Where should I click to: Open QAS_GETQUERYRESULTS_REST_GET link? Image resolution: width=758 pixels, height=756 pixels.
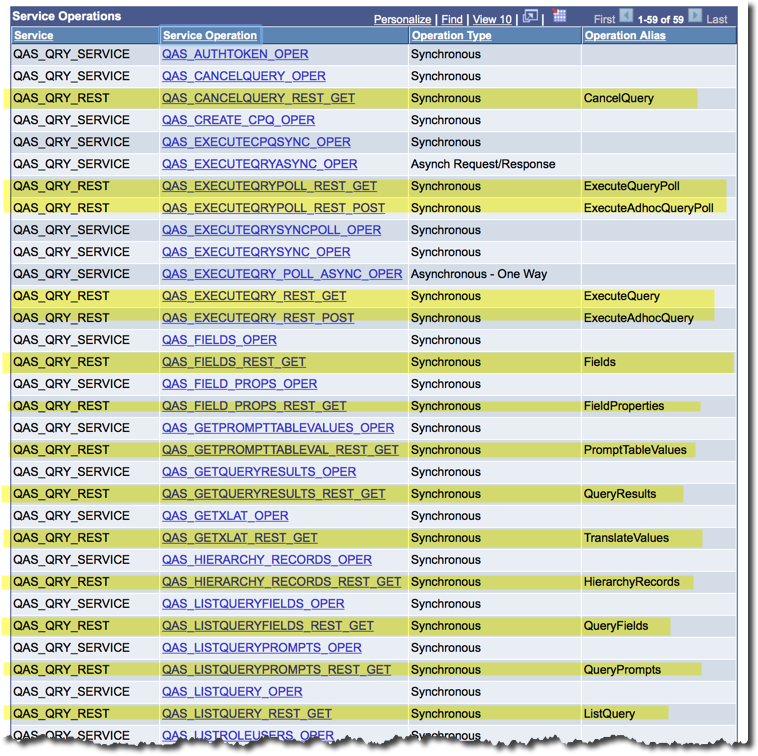click(274, 494)
